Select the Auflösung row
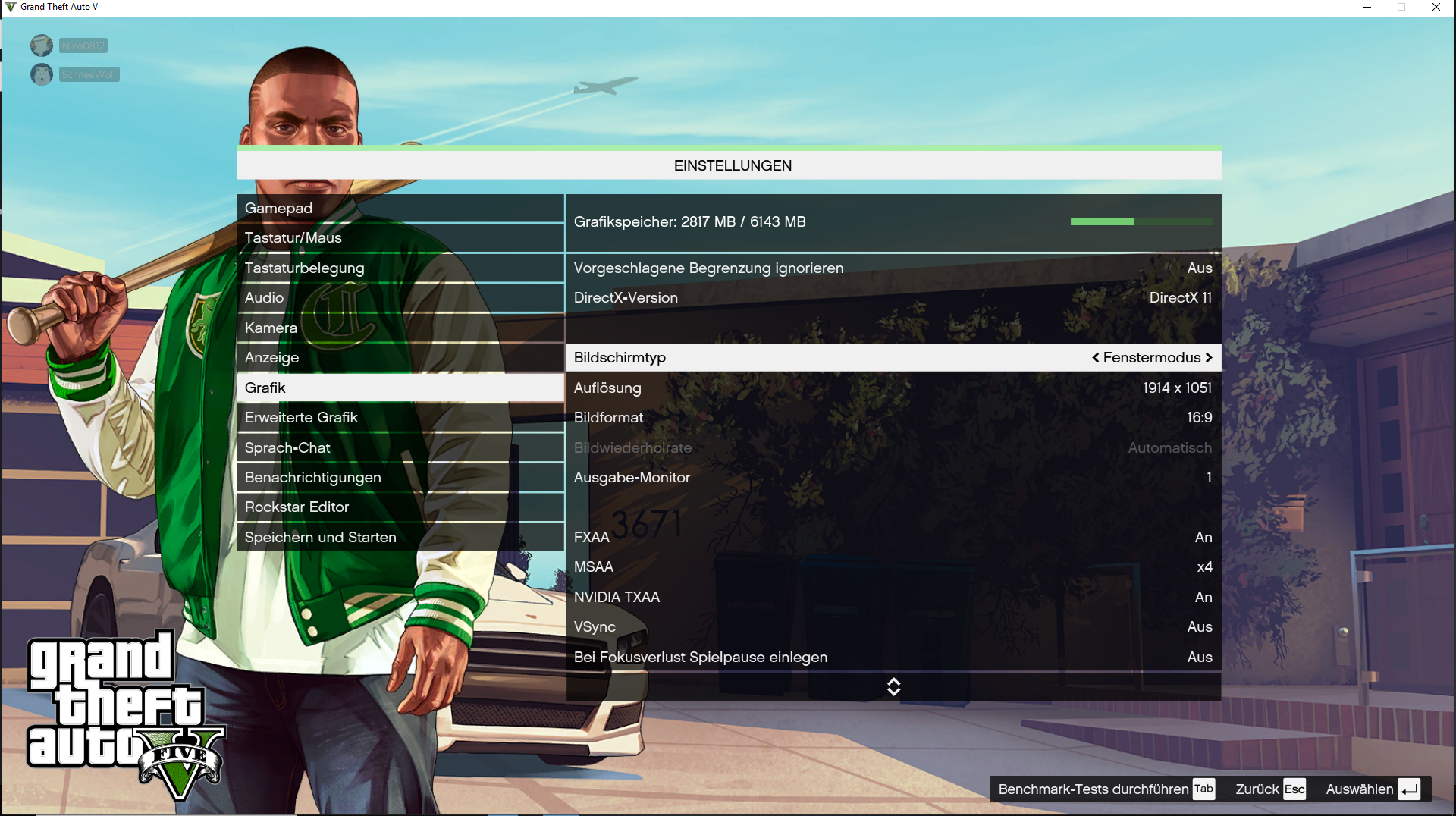1456x816 pixels. (x=893, y=388)
